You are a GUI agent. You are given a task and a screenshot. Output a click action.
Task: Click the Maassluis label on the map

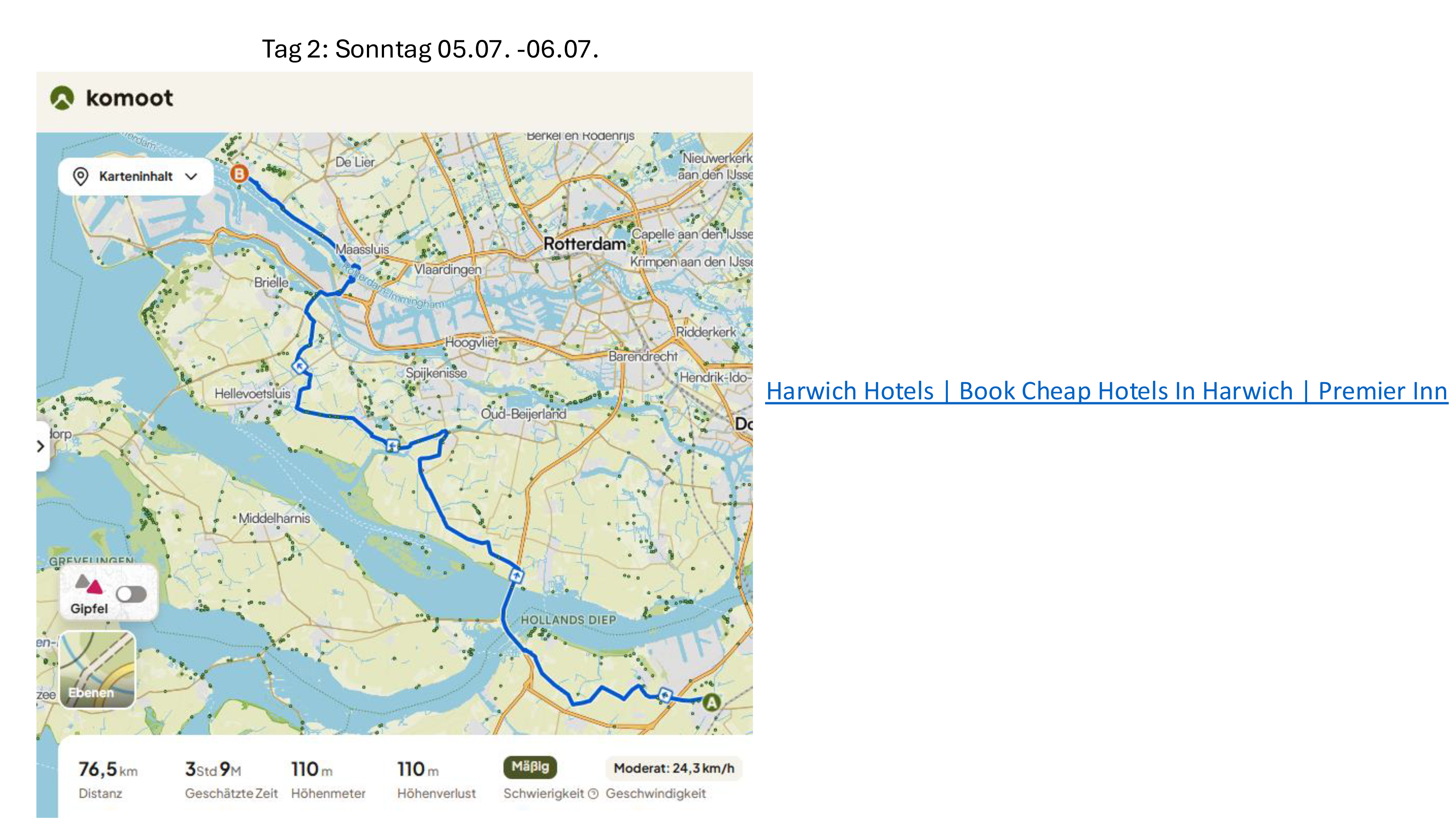pyautogui.click(x=362, y=249)
